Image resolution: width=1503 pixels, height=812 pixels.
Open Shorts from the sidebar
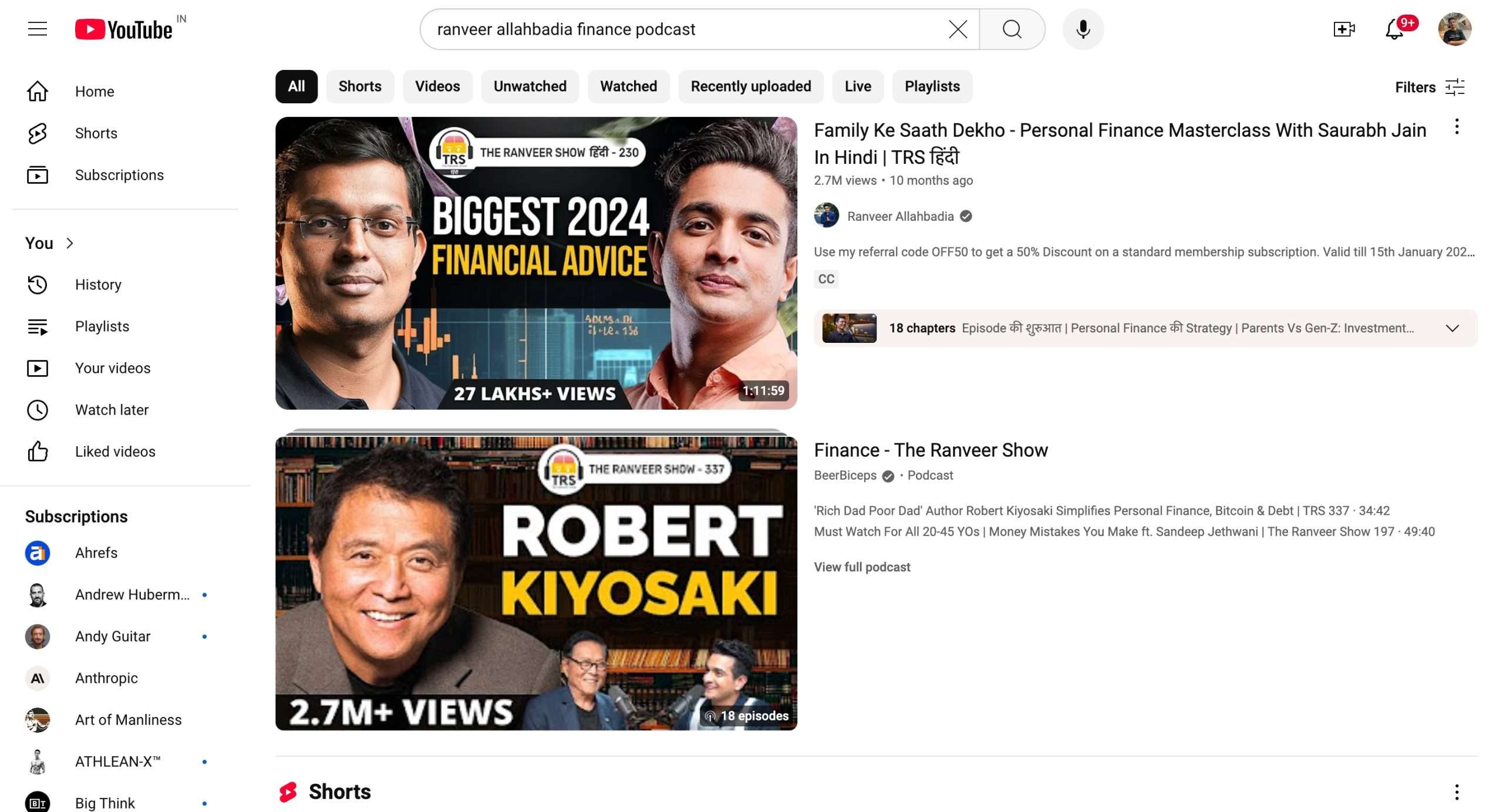point(125,133)
